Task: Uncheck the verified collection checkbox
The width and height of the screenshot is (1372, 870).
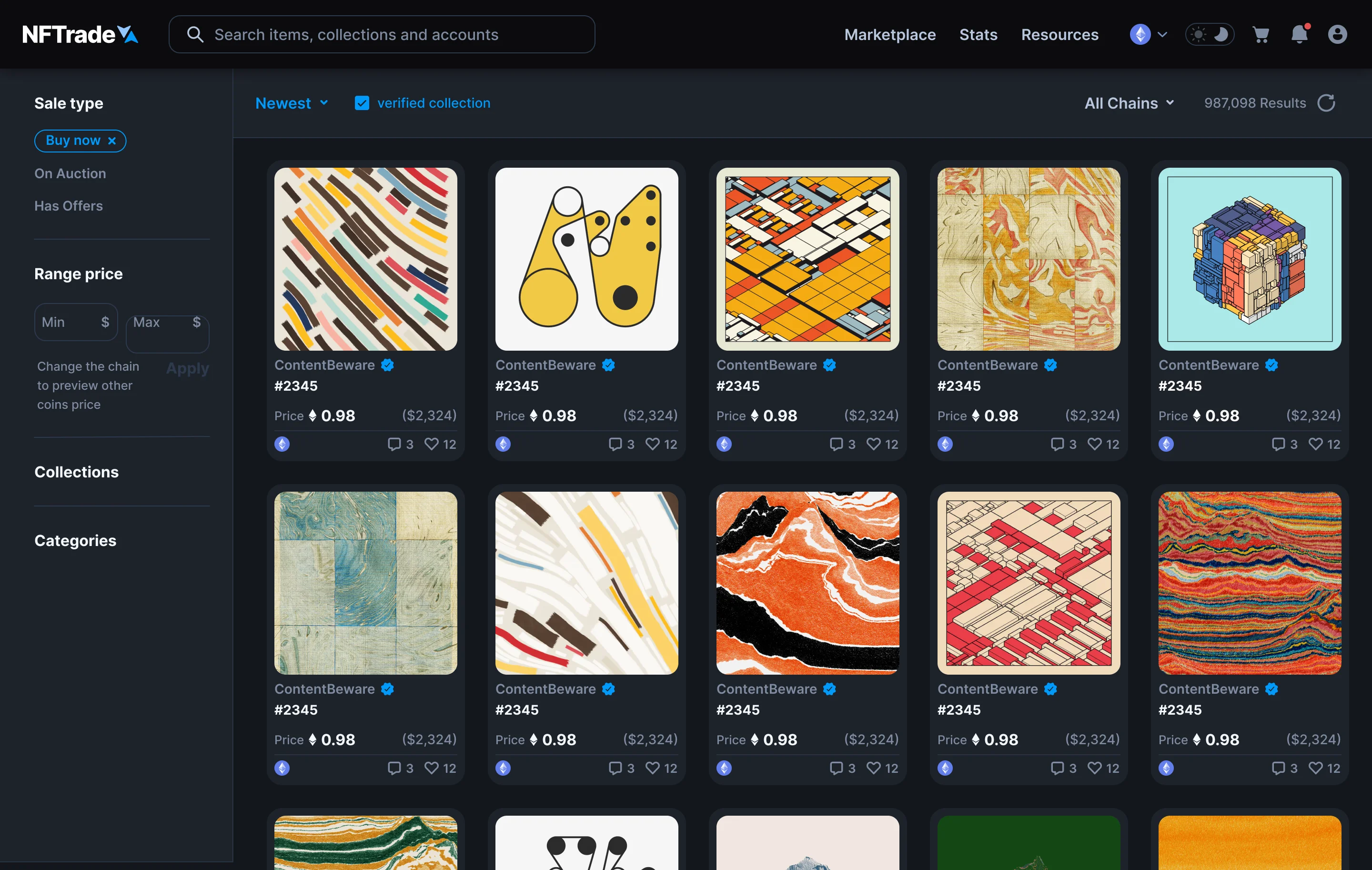Action: (362, 103)
